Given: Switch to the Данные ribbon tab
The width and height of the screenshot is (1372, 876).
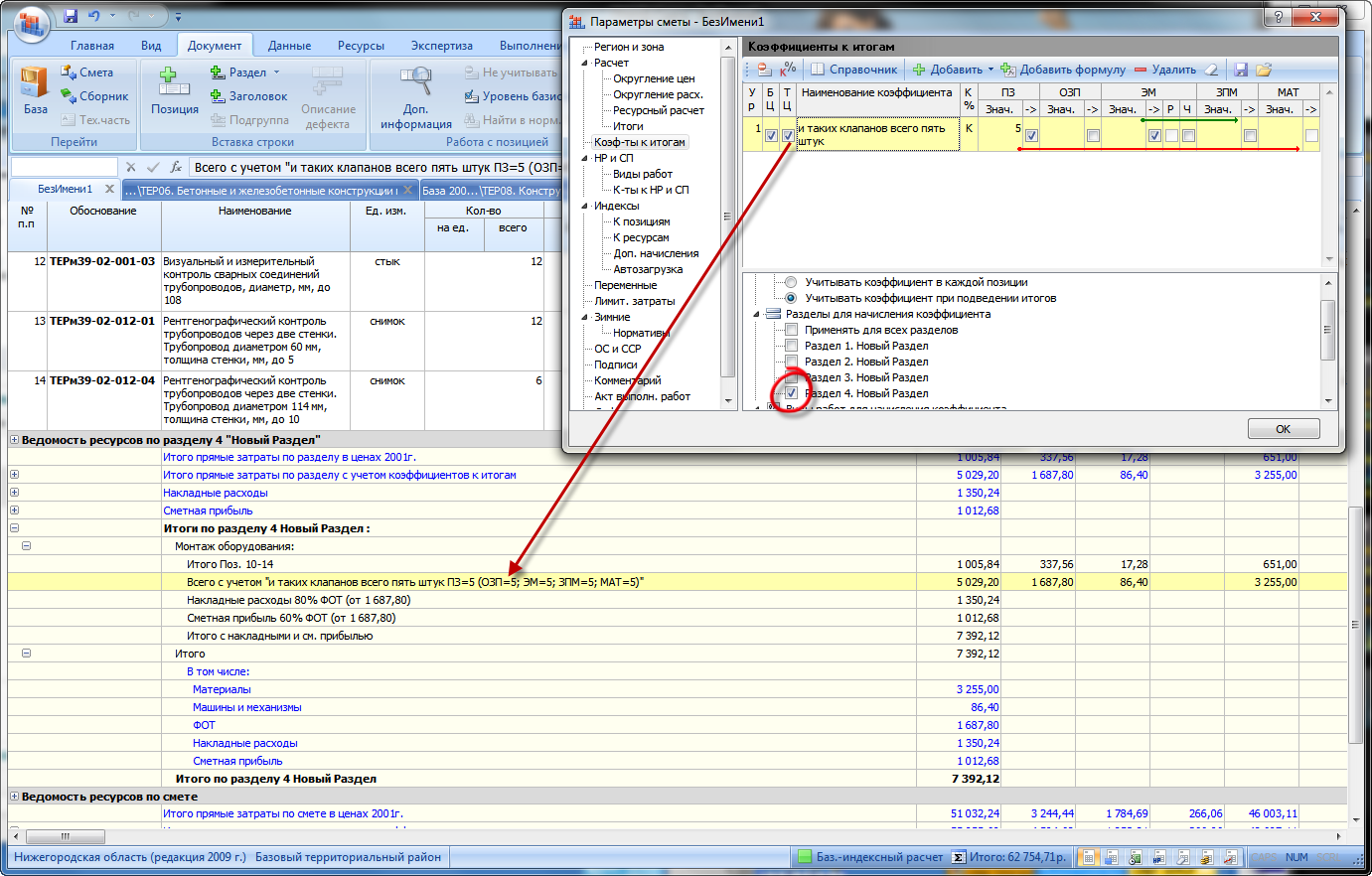Looking at the screenshot, I should pyautogui.click(x=289, y=46).
